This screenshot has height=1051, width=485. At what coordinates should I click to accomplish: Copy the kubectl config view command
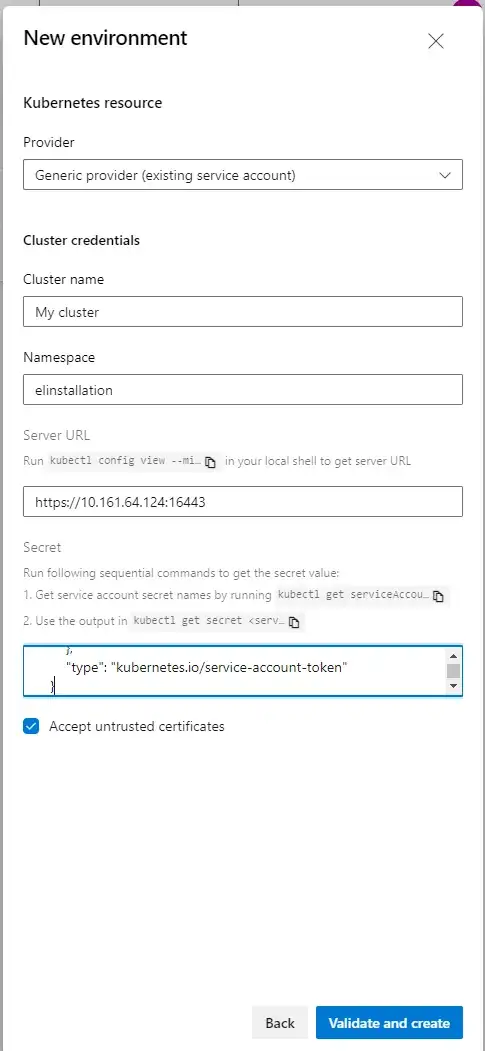click(210, 462)
